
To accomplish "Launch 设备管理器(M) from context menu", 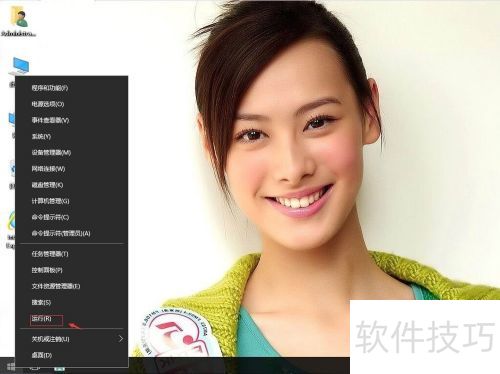I will pos(51,152).
